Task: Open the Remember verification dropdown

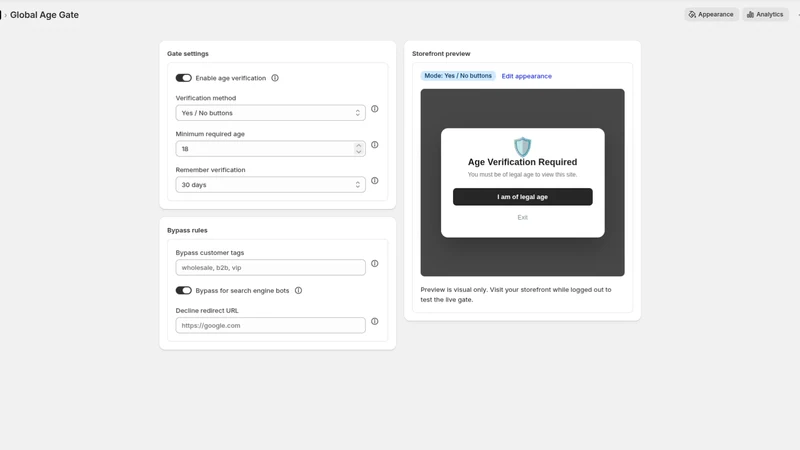Action: tap(270, 185)
